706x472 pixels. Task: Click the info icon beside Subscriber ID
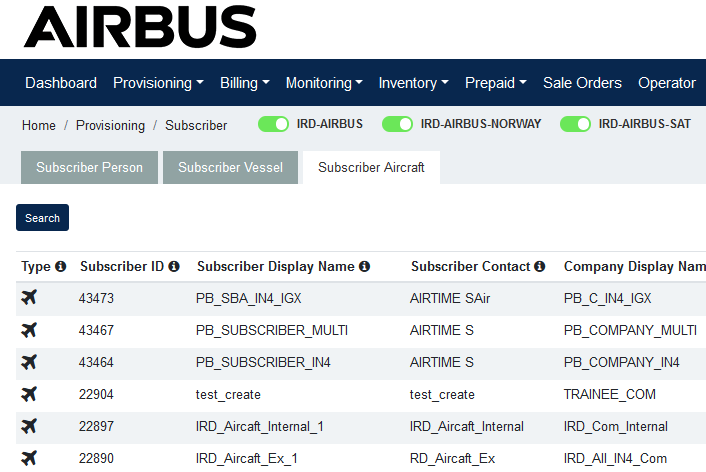point(174,267)
